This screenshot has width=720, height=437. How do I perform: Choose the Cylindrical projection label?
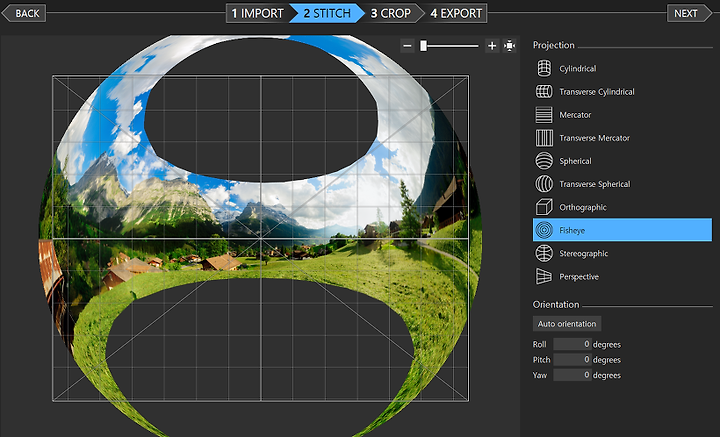578,68
